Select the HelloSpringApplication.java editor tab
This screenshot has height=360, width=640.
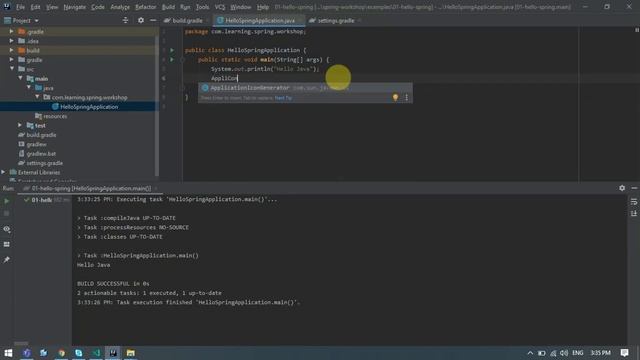pyautogui.click(x=259, y=20)
